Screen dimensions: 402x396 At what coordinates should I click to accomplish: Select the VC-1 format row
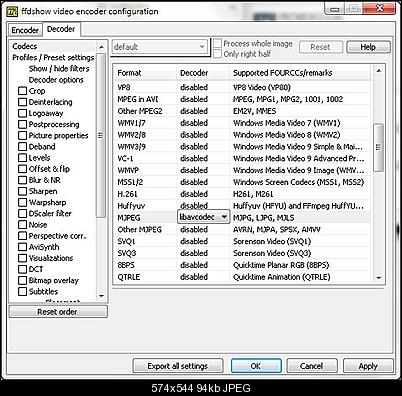[x=243, y=158]
